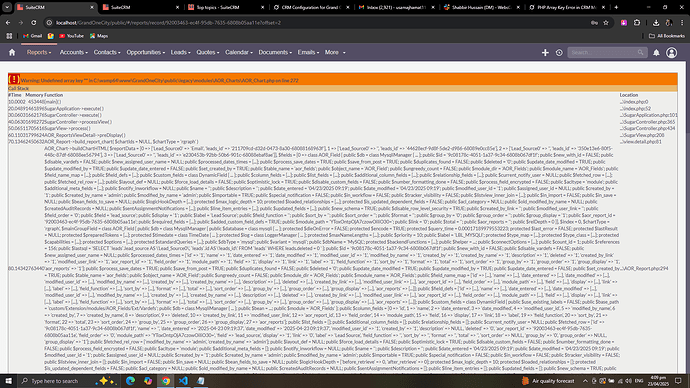Open the notifications bell
This screenshot has height=388, width=690.
[x=656, y=52]
